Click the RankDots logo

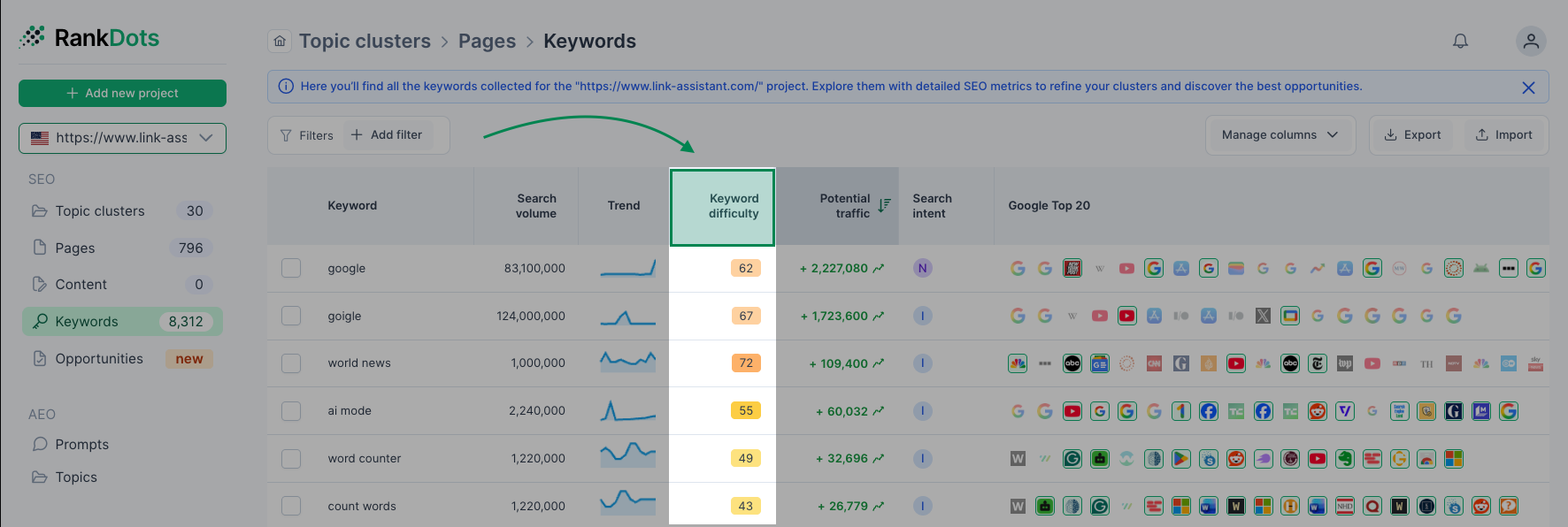pyautogui.click(x=89, y=37)
